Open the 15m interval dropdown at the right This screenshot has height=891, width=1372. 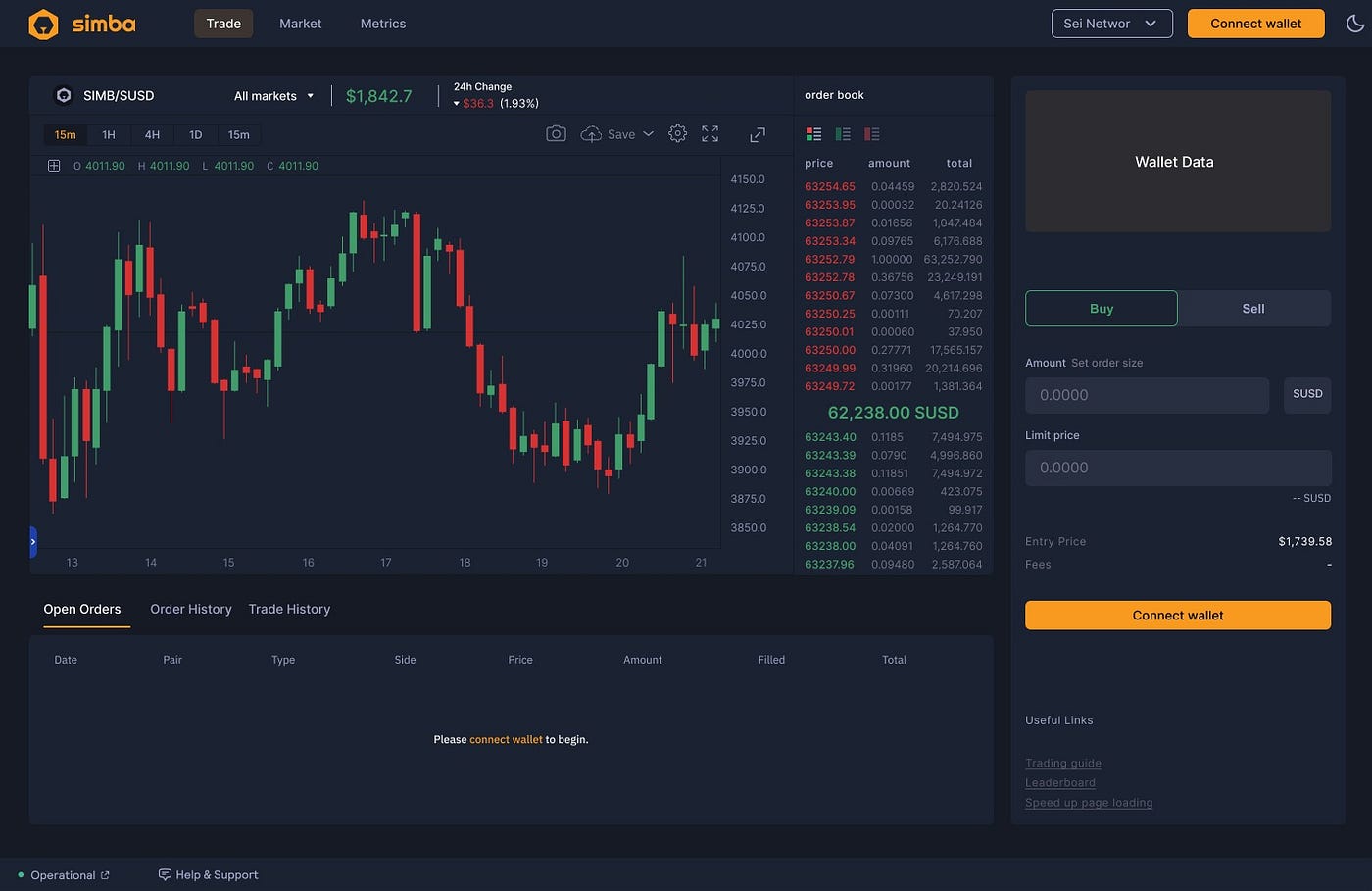(239, 134)
